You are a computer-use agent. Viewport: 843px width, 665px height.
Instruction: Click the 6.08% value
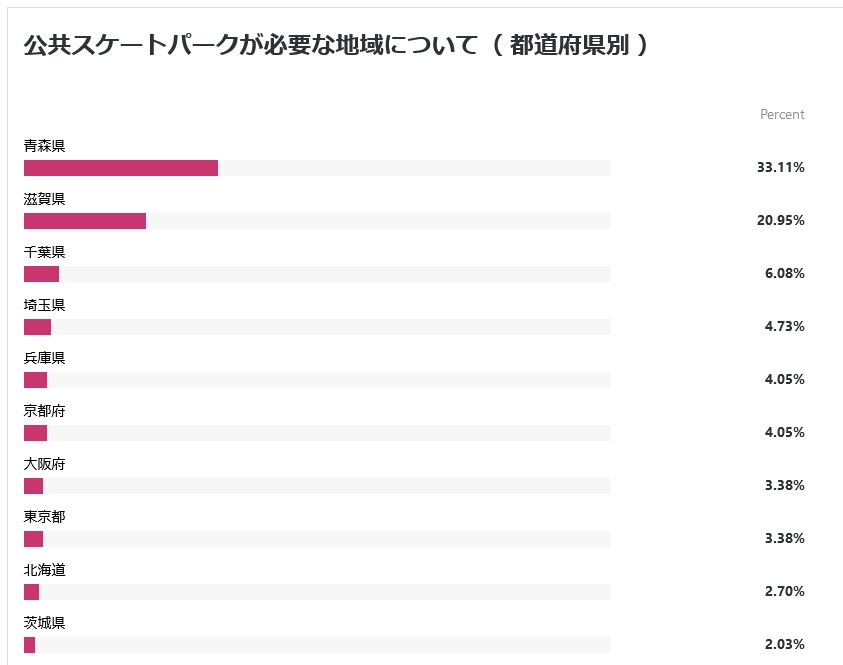tap(785, 274)
